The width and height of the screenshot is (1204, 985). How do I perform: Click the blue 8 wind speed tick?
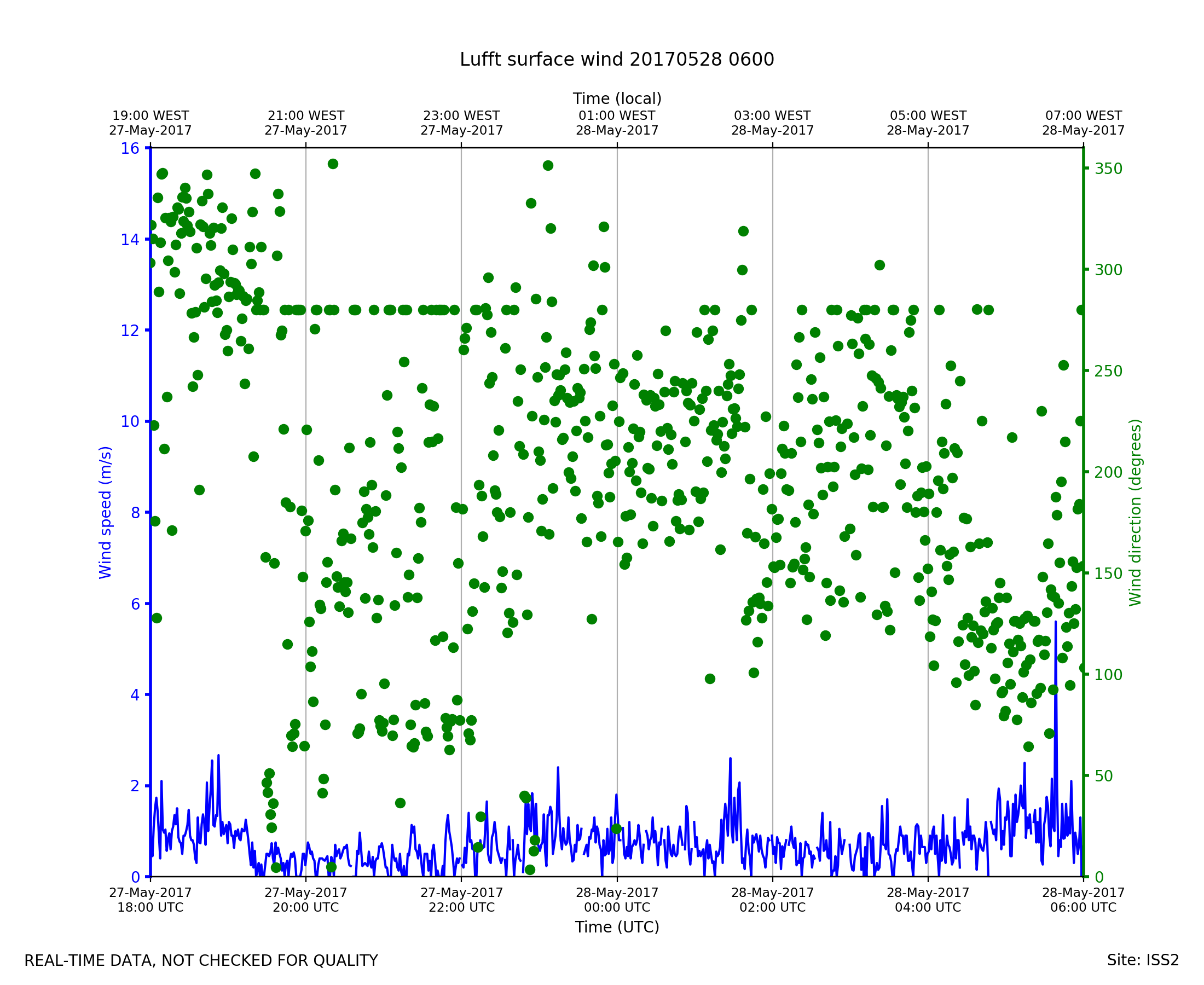(x=135, y=513)
